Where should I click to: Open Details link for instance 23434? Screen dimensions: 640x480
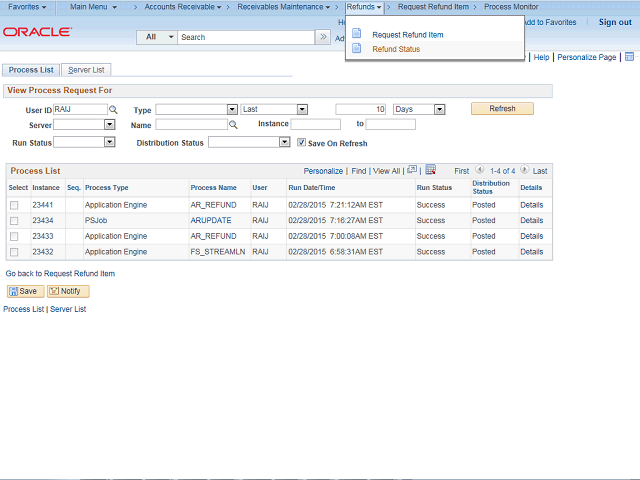(x=531, y=220)
